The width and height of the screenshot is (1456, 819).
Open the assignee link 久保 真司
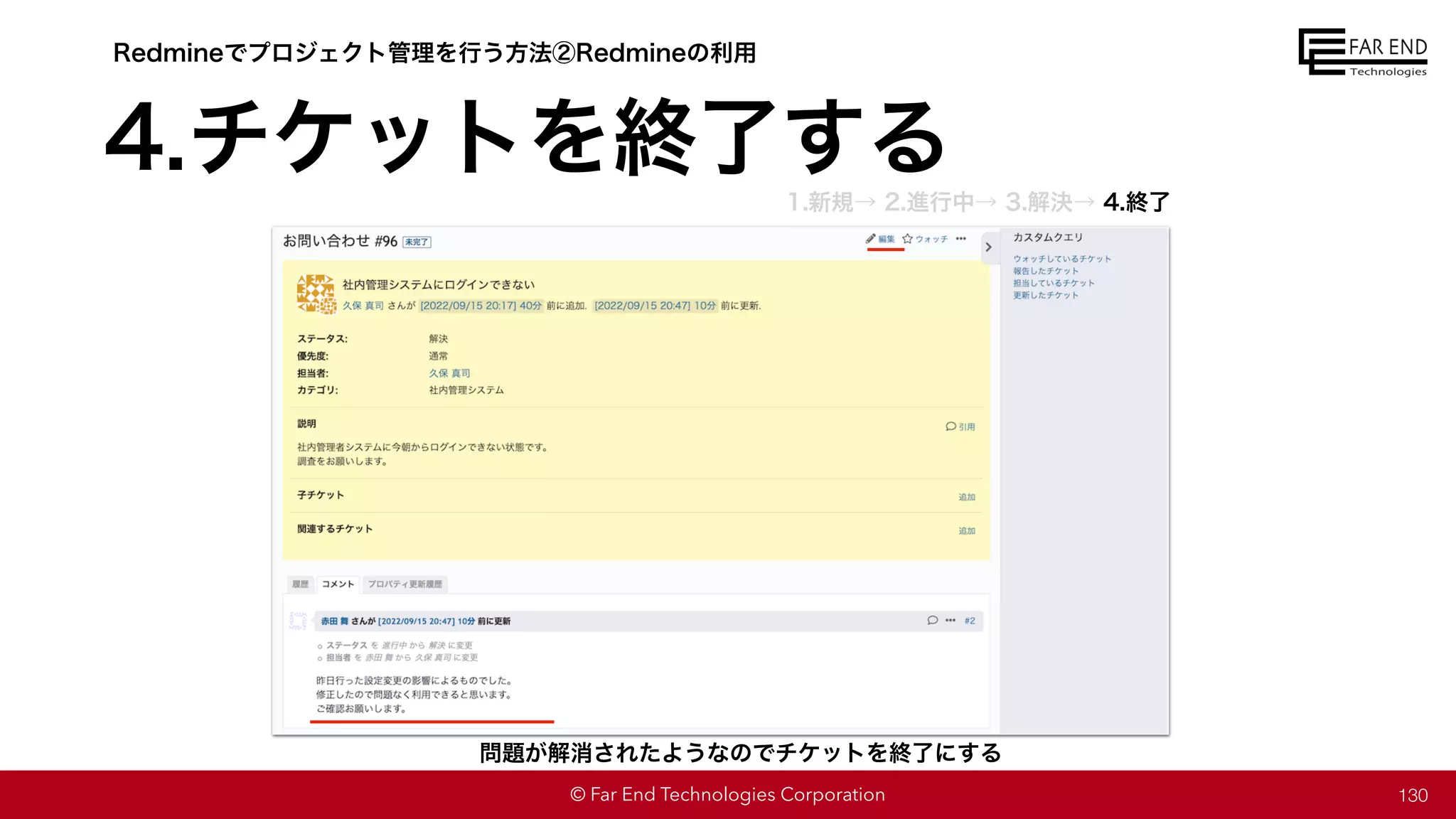coord(449,373)
